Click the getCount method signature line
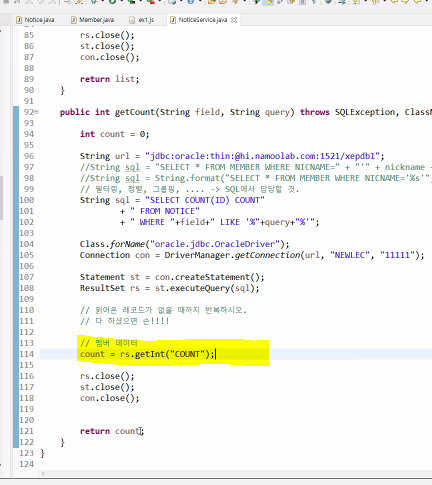 [x=246, y=112]
